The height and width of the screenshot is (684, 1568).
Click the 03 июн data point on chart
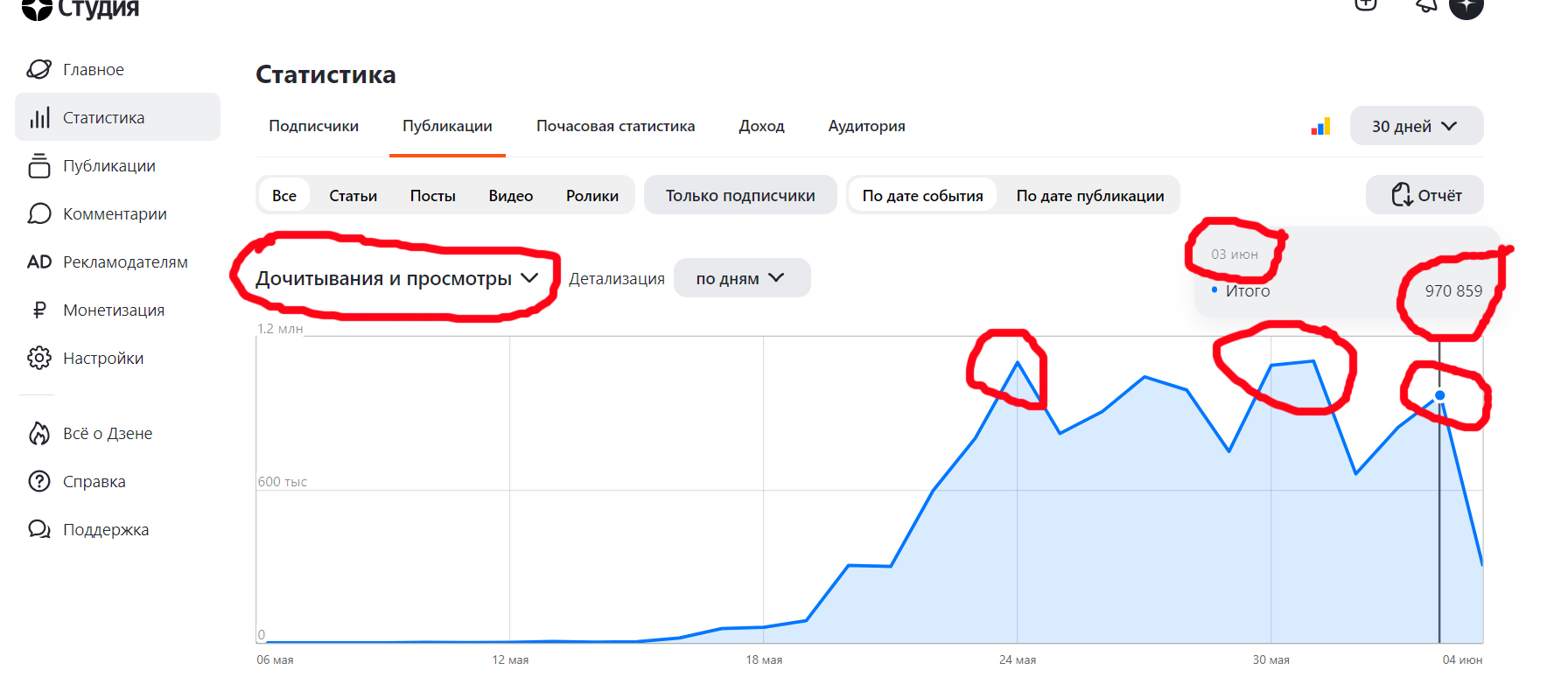point(1439,395)
